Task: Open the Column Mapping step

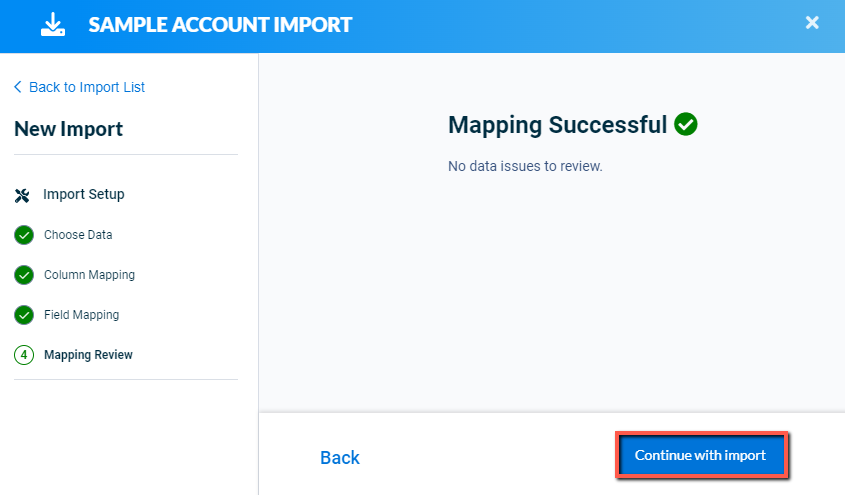Action: 89,275
